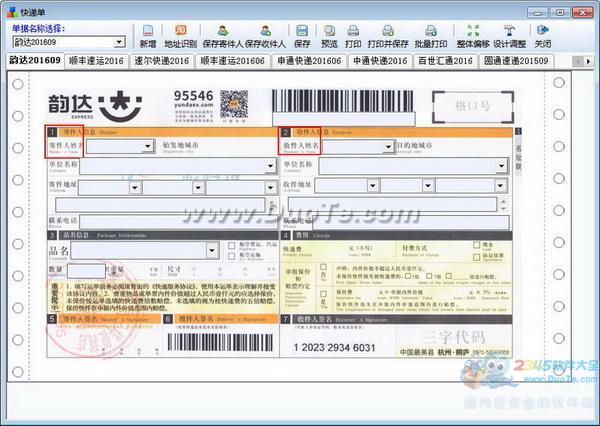The height and width of the screenshot is (426, 600).
Task: Tick the 协议结算 payment checkbox
Action: [x=476, y=257]
